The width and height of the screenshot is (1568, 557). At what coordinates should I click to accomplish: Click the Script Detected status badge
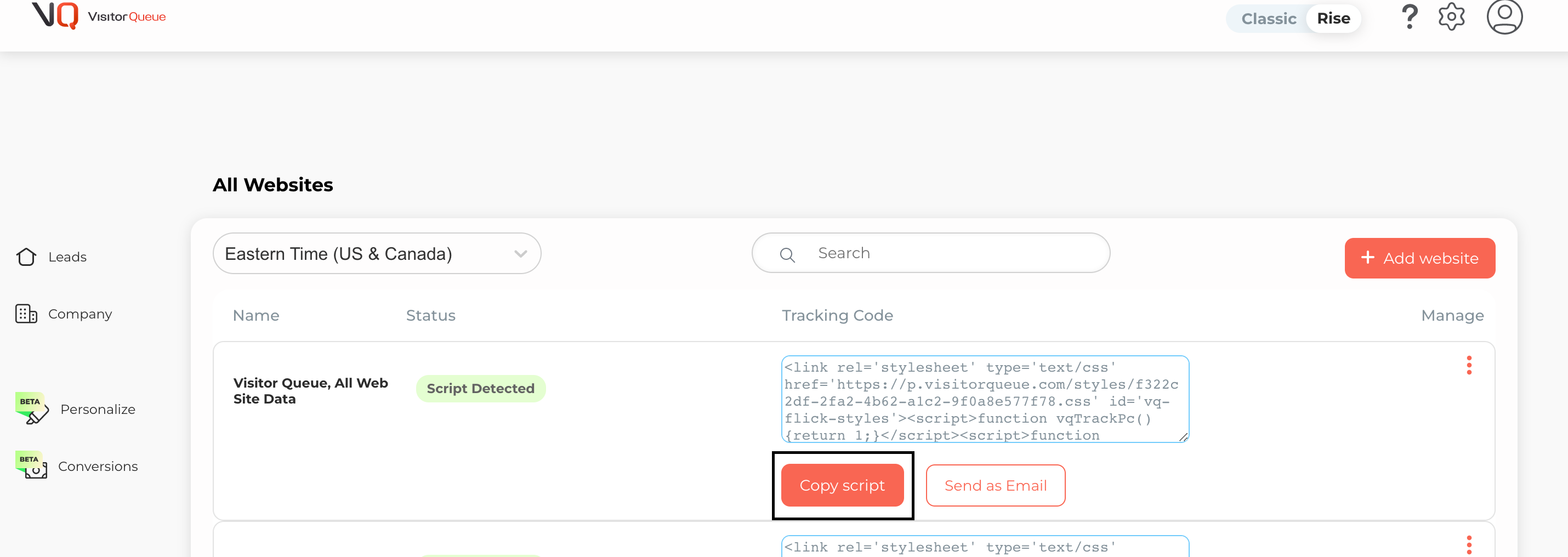[x=480, y=388]
